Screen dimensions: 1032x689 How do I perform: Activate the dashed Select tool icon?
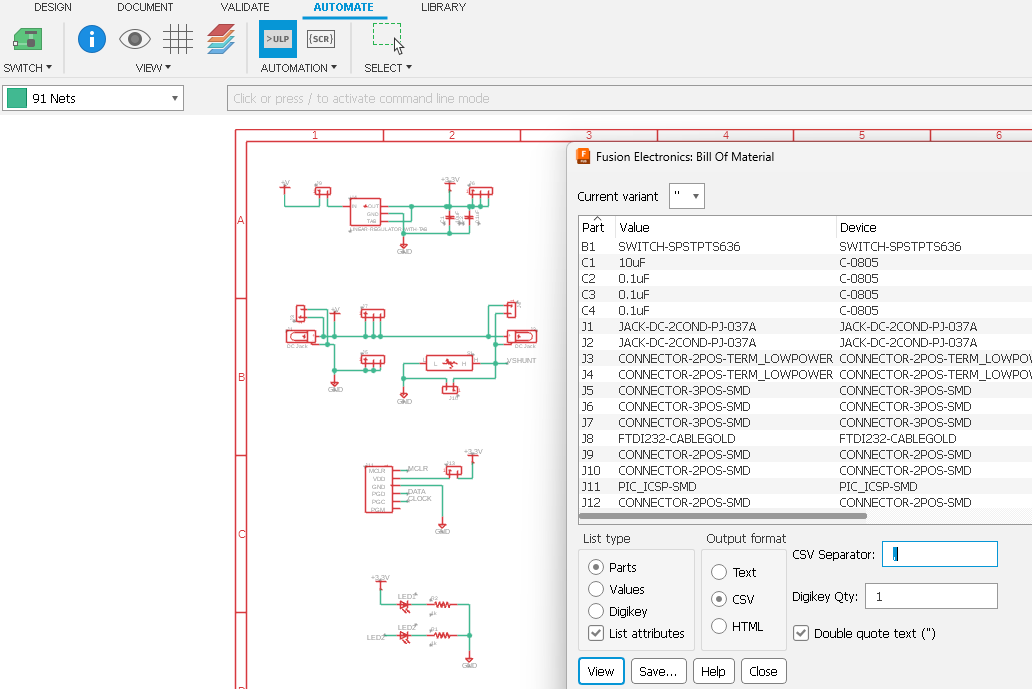point(388,37)
